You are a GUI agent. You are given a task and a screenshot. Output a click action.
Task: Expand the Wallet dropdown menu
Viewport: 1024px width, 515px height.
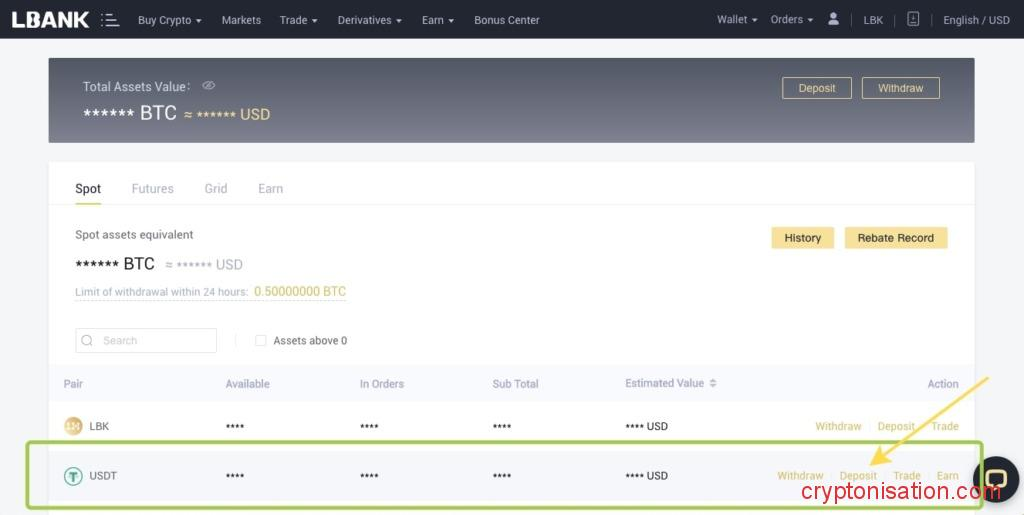pos(737,20)
